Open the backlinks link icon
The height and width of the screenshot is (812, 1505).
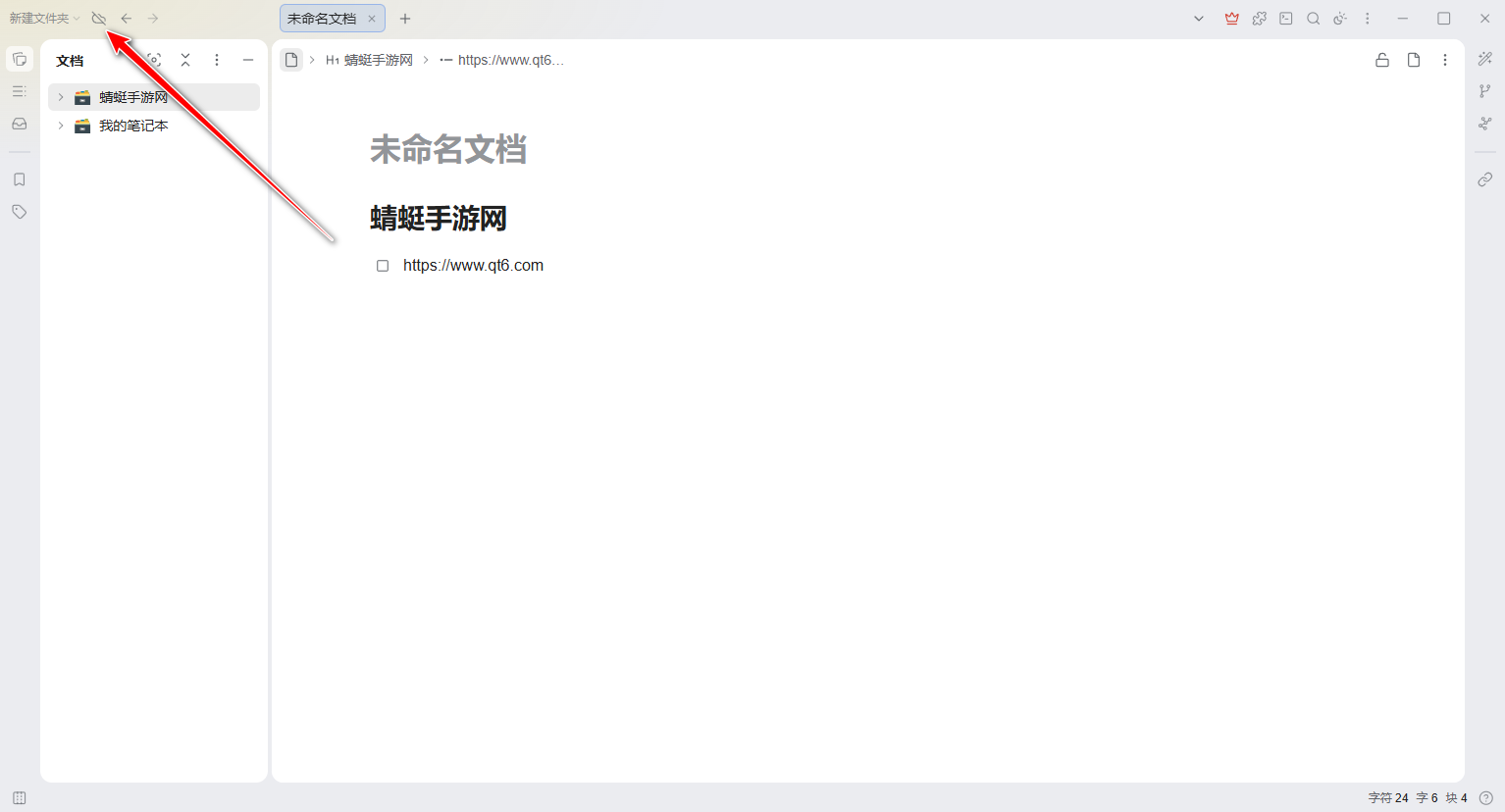tap(1485, 179)
